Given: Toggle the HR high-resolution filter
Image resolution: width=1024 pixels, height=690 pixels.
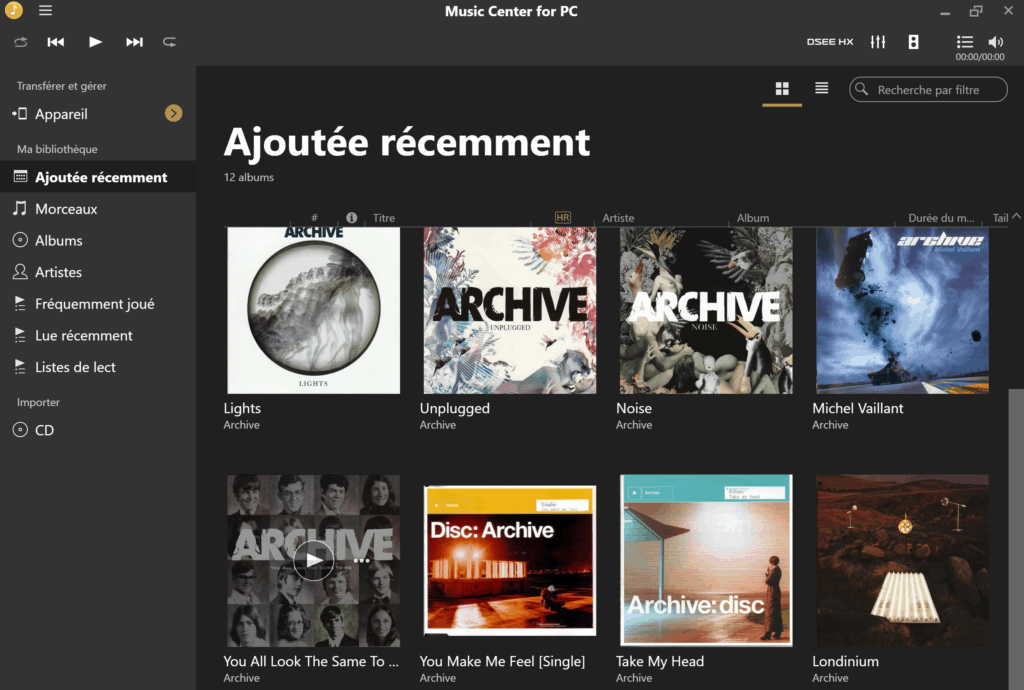Looking at the screenshot, I should 562,216.
